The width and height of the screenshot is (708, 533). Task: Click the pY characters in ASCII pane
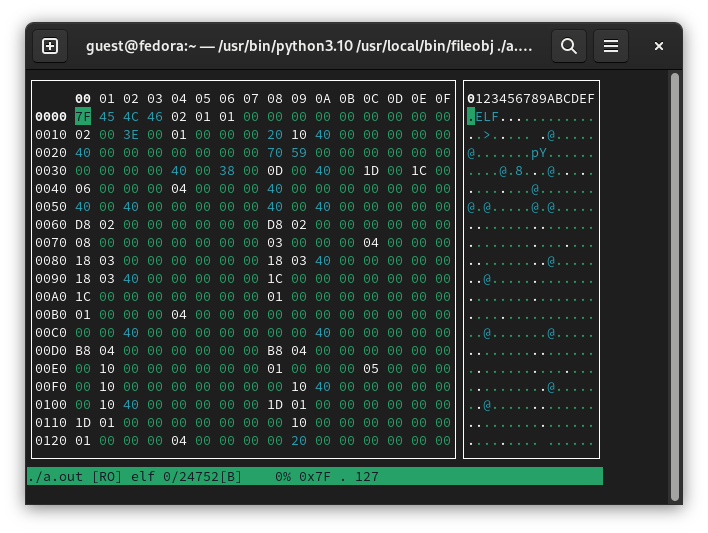(x=539, y=153)
